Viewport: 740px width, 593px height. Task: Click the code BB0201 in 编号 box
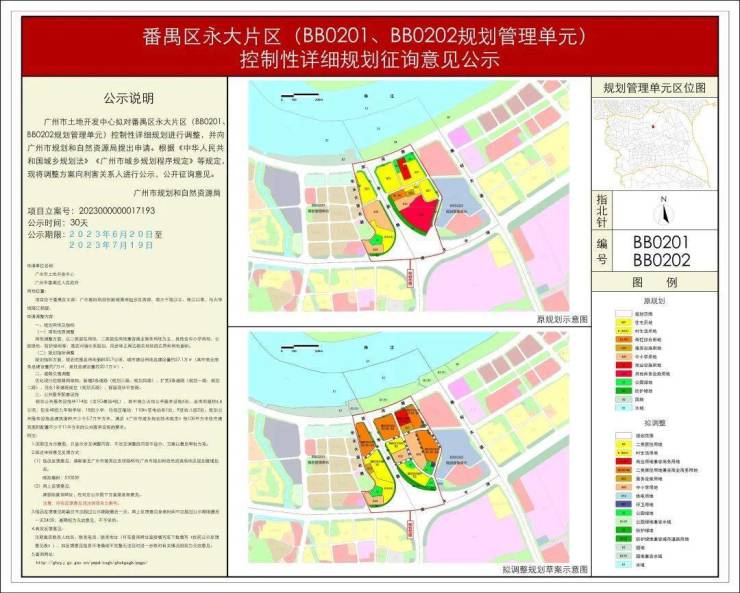click(662, 242)
